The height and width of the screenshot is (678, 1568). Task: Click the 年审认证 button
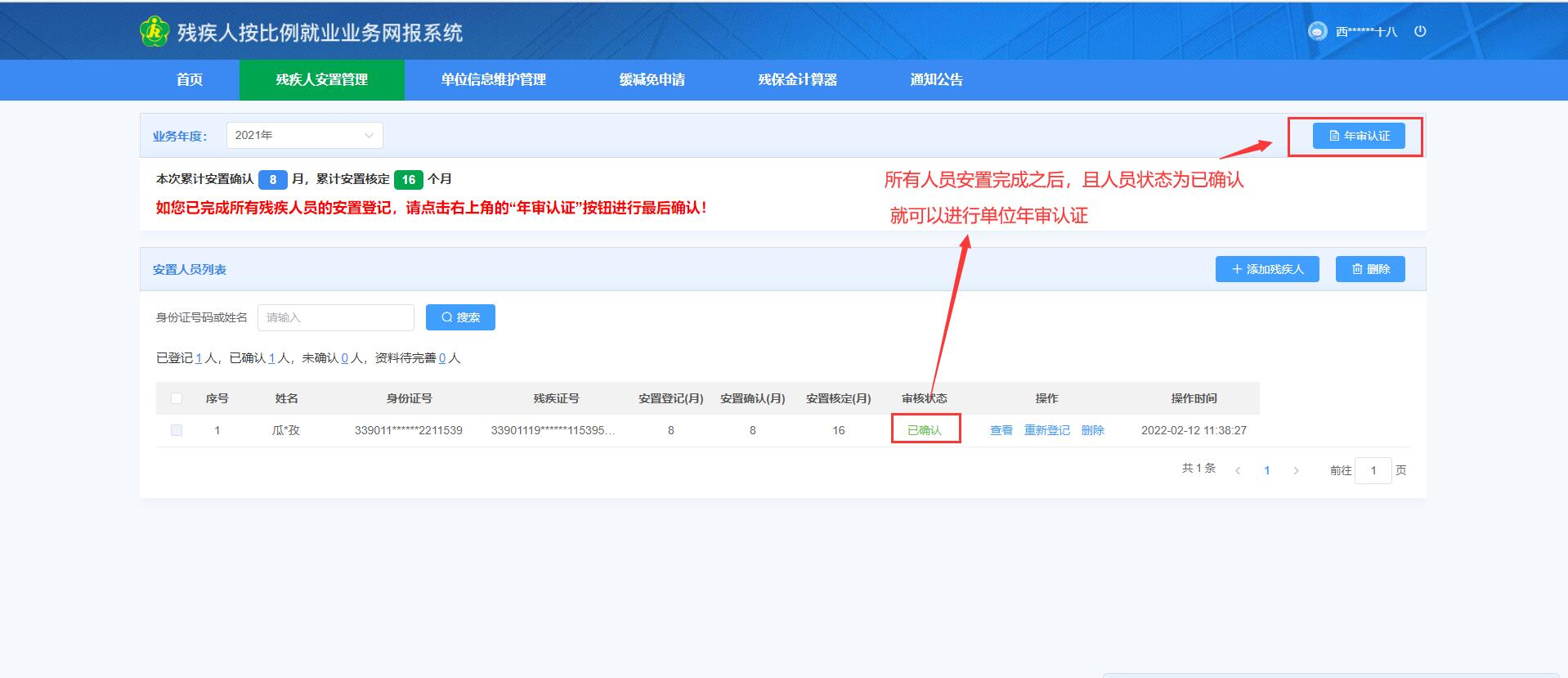pyautogui.click(x=1358, y=136)
